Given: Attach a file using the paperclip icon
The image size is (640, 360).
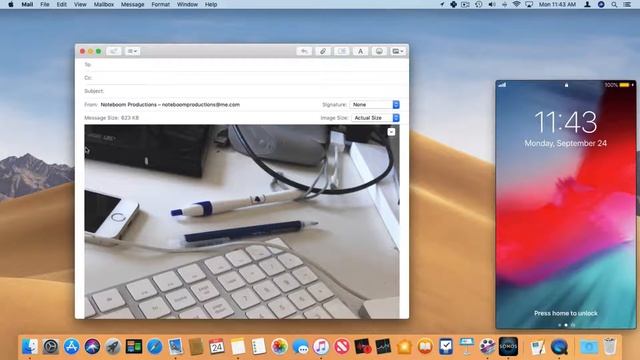Looking at the screenshot, I should click(x=323, y=51).
